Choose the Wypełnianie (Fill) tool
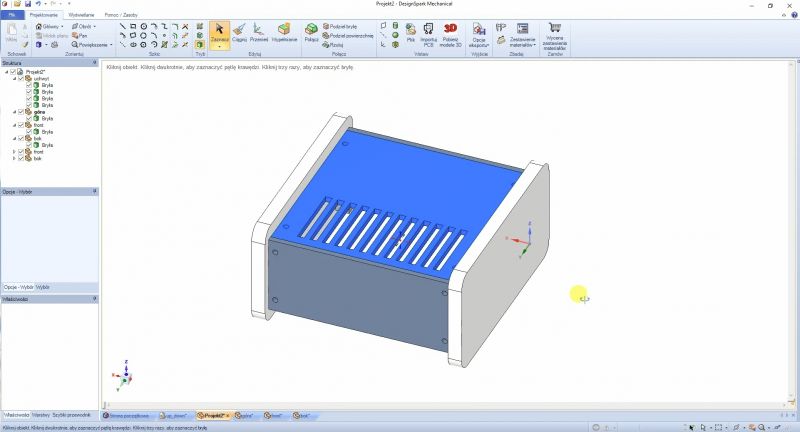Image resolution: width=800 pixels, height=432 pixels. click(x=284, y=32)
